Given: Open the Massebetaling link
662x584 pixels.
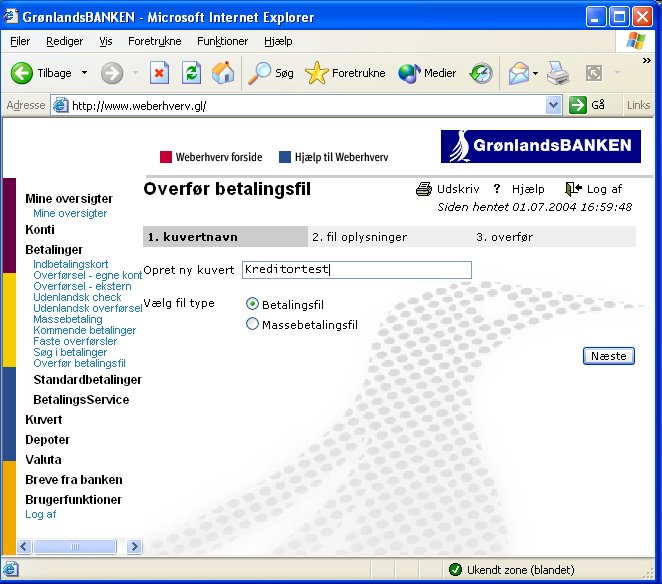Looking at the screenshot, I should point(68,319).
